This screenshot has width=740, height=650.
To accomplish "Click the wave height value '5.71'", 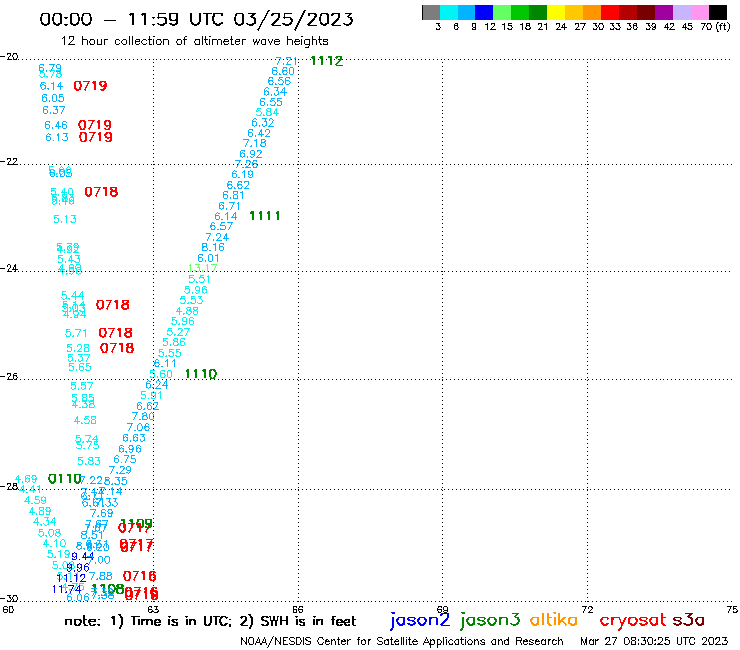I will tap(76, 333).
